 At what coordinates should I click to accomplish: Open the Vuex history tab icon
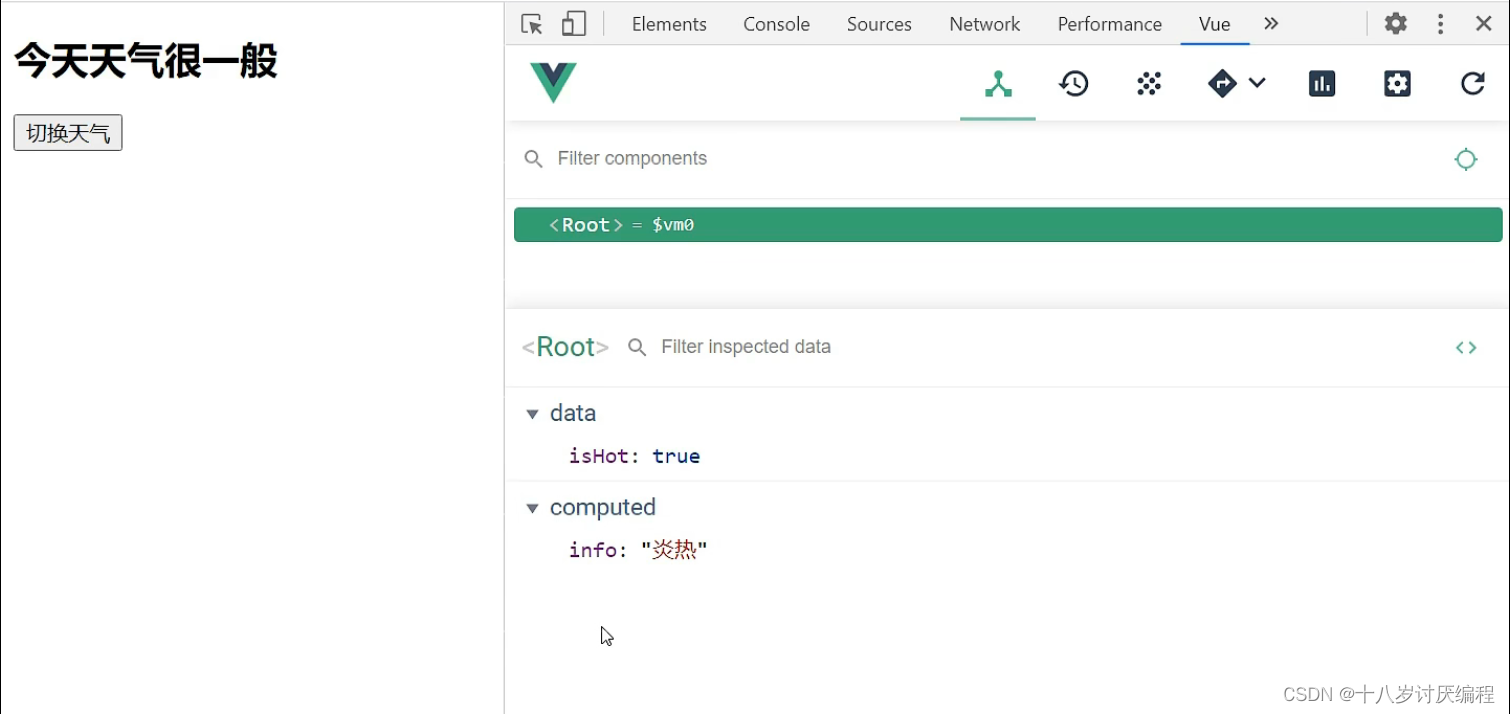tap(1073, 84)
